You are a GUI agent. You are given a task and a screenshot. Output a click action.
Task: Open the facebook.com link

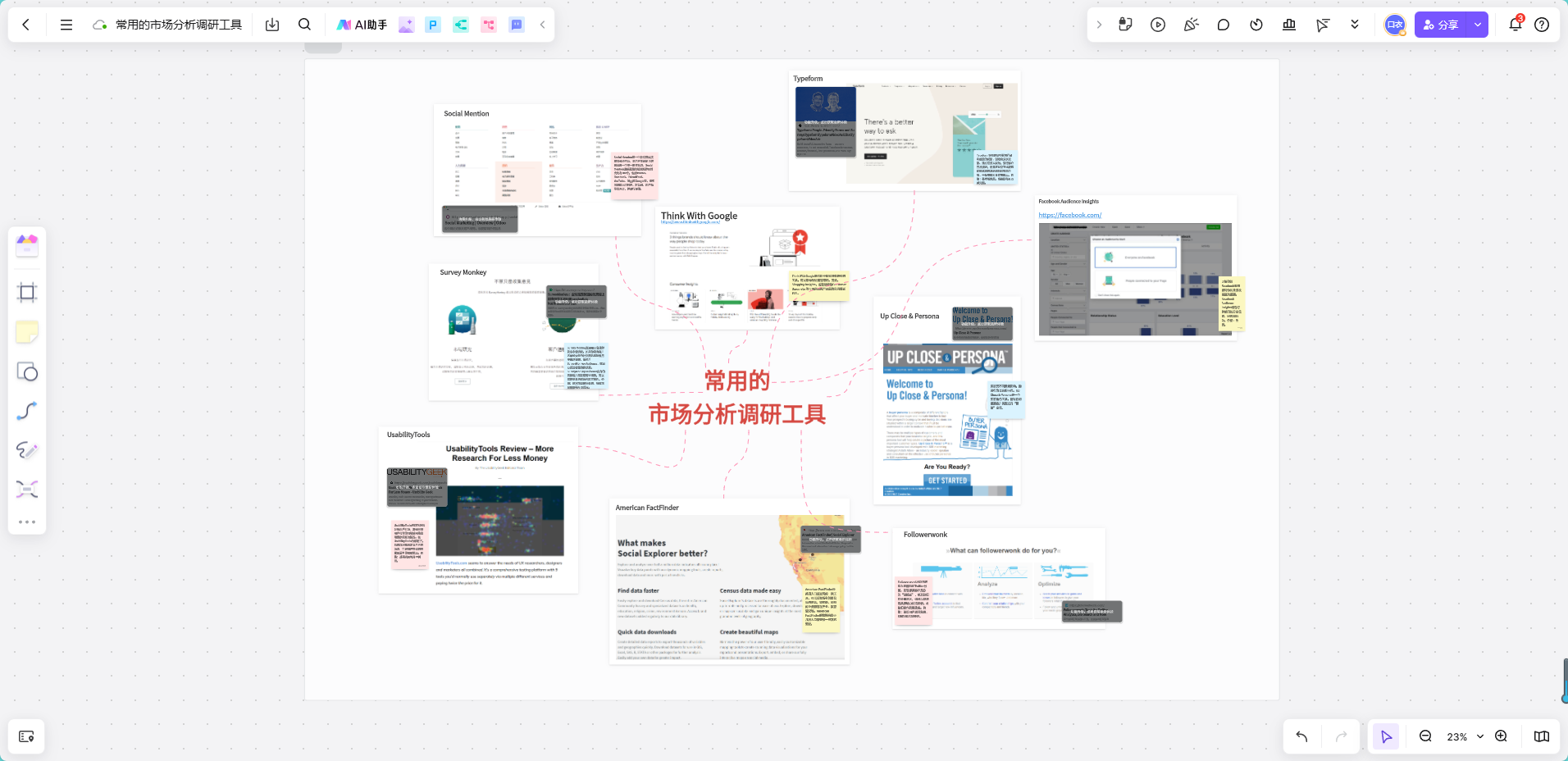(1069, 215)
